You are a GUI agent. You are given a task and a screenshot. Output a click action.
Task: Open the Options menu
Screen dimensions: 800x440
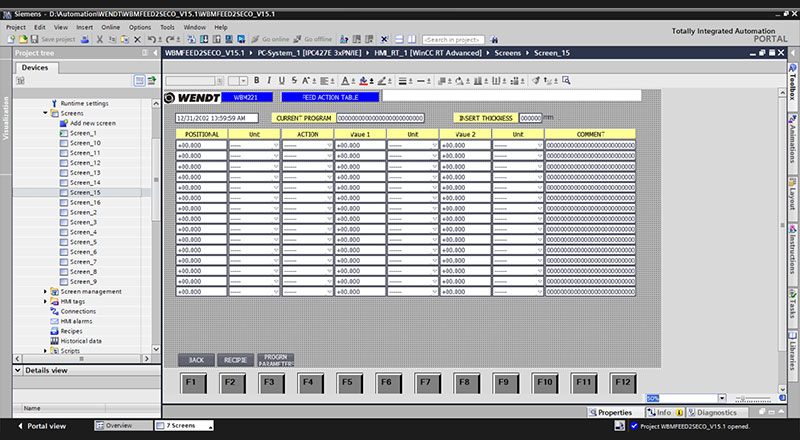[140, 27]
